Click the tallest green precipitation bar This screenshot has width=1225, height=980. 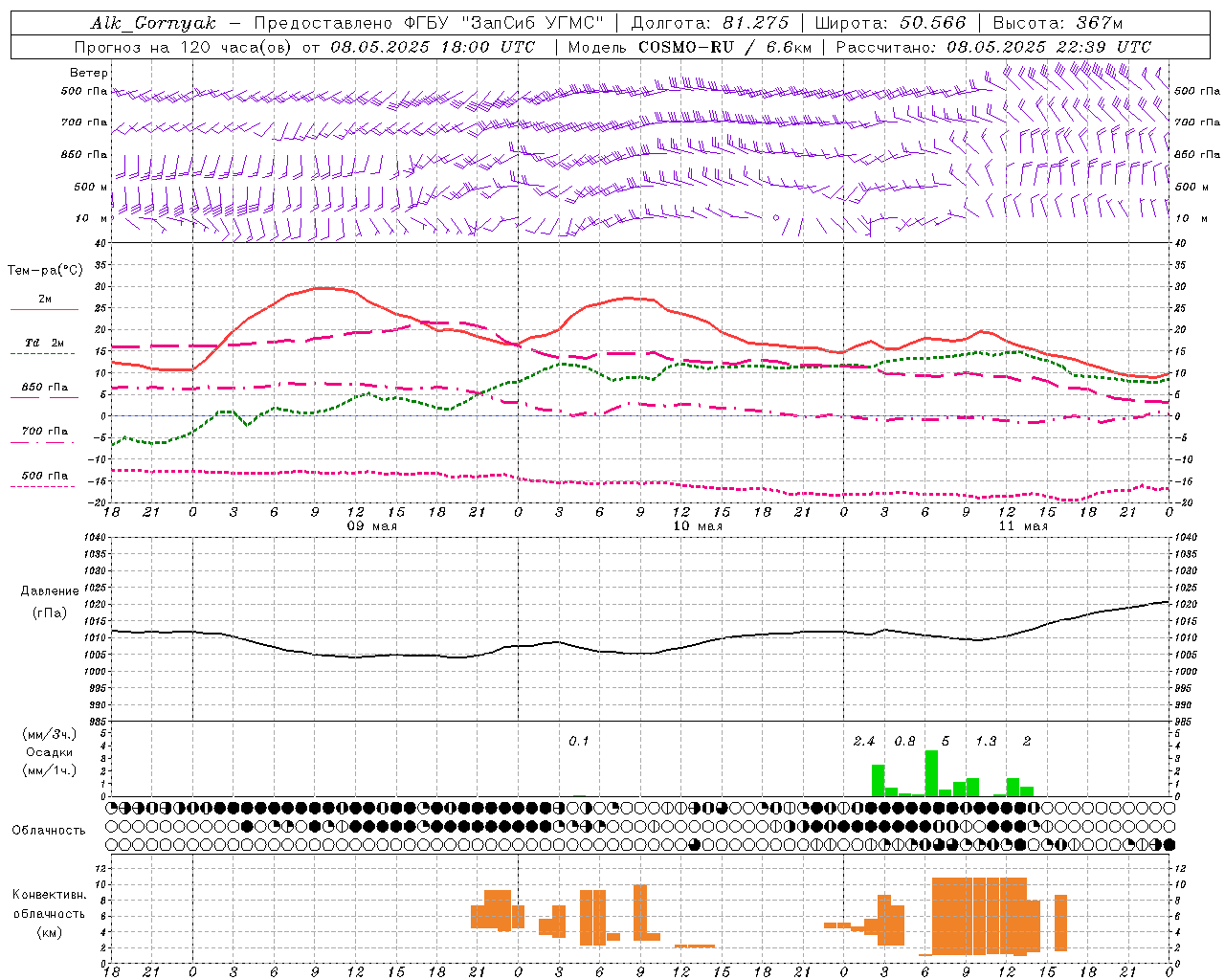(931, 773)
